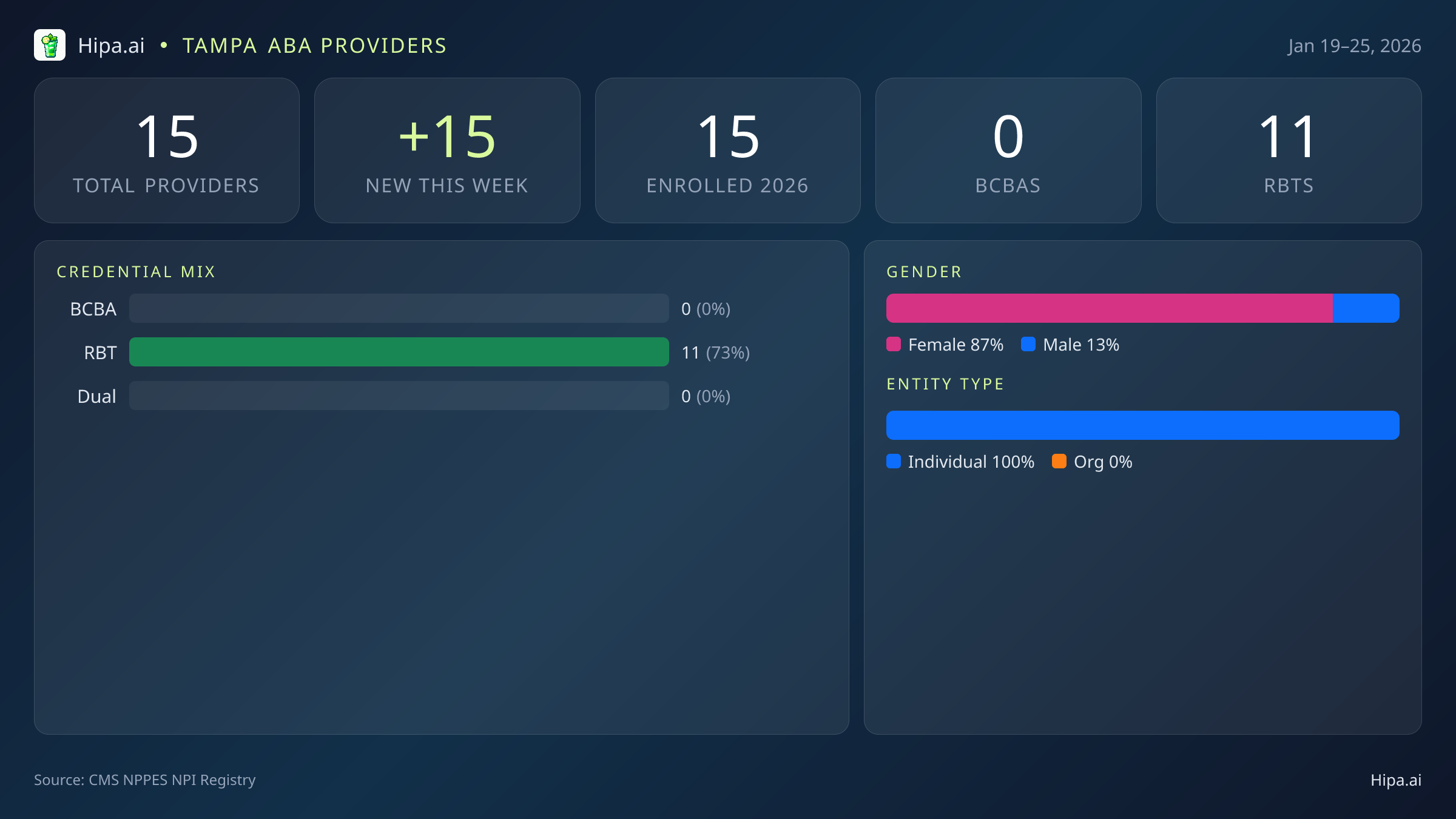Click the BCBAs count card

pyautogui.click(x=1008, y=150)
